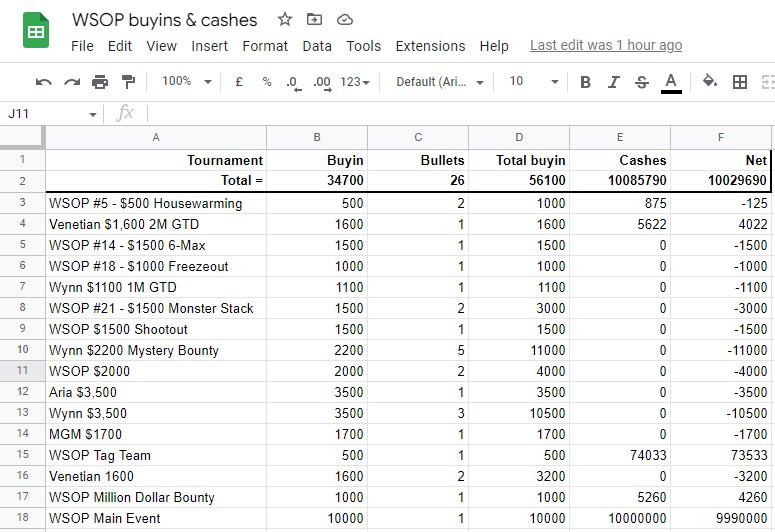
Task: Format as percent
Action: 267,82
